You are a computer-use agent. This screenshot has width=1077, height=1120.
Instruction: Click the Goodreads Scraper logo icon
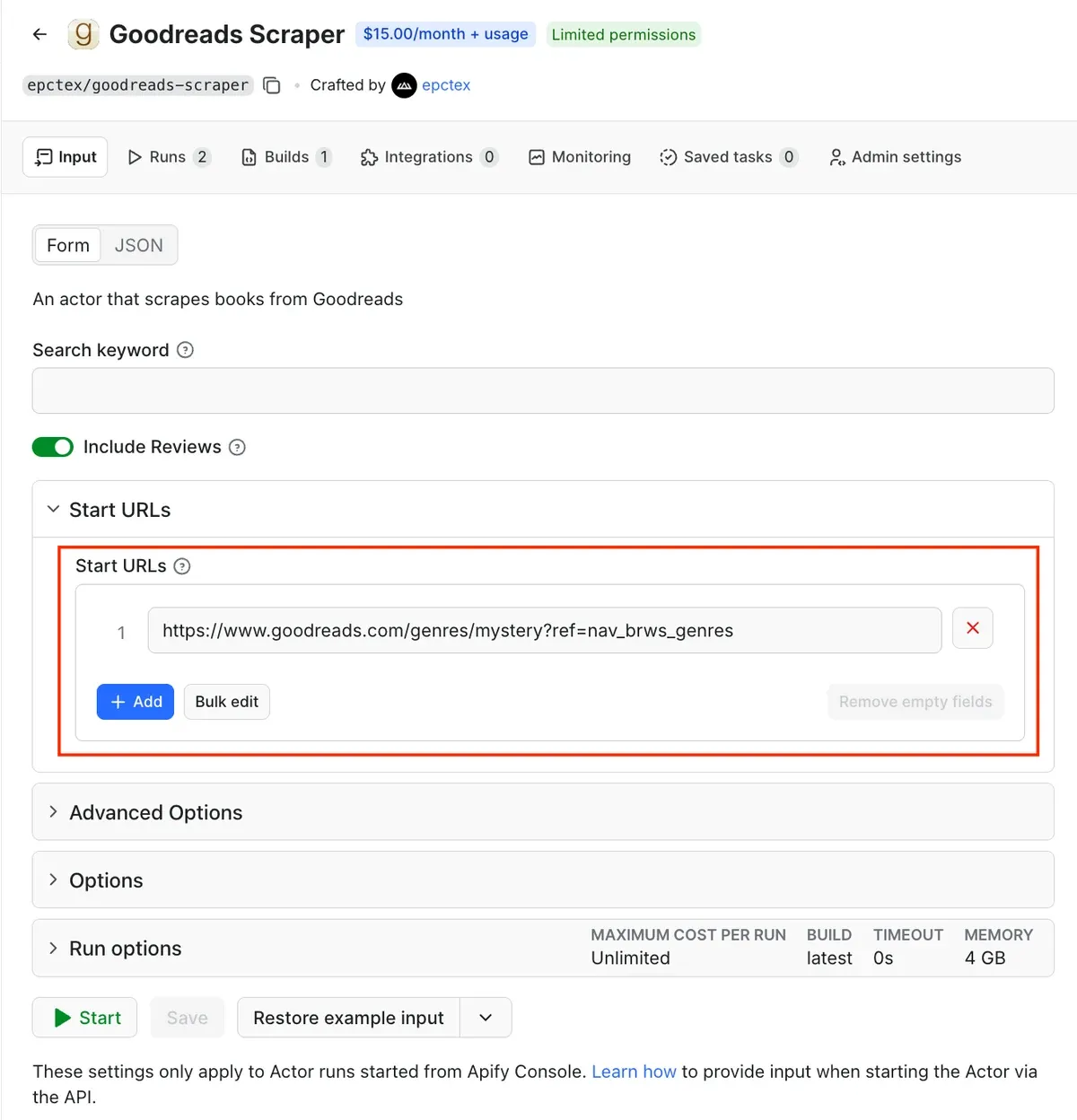pos(83,34)
